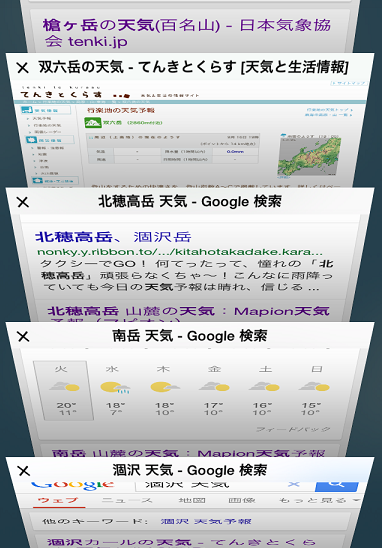Image resolution: width=382 pixels, height=548 pixels.
Task: Select the 日 (Sunday) forecast icon
Action: pyautogui.click(x=314, y=387)
